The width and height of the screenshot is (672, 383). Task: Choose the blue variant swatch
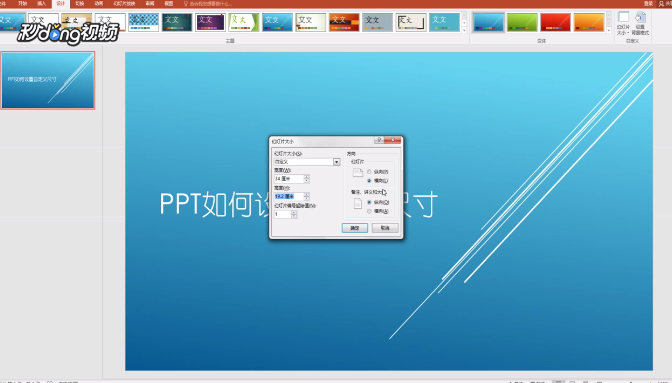click(x=489, y=22)
